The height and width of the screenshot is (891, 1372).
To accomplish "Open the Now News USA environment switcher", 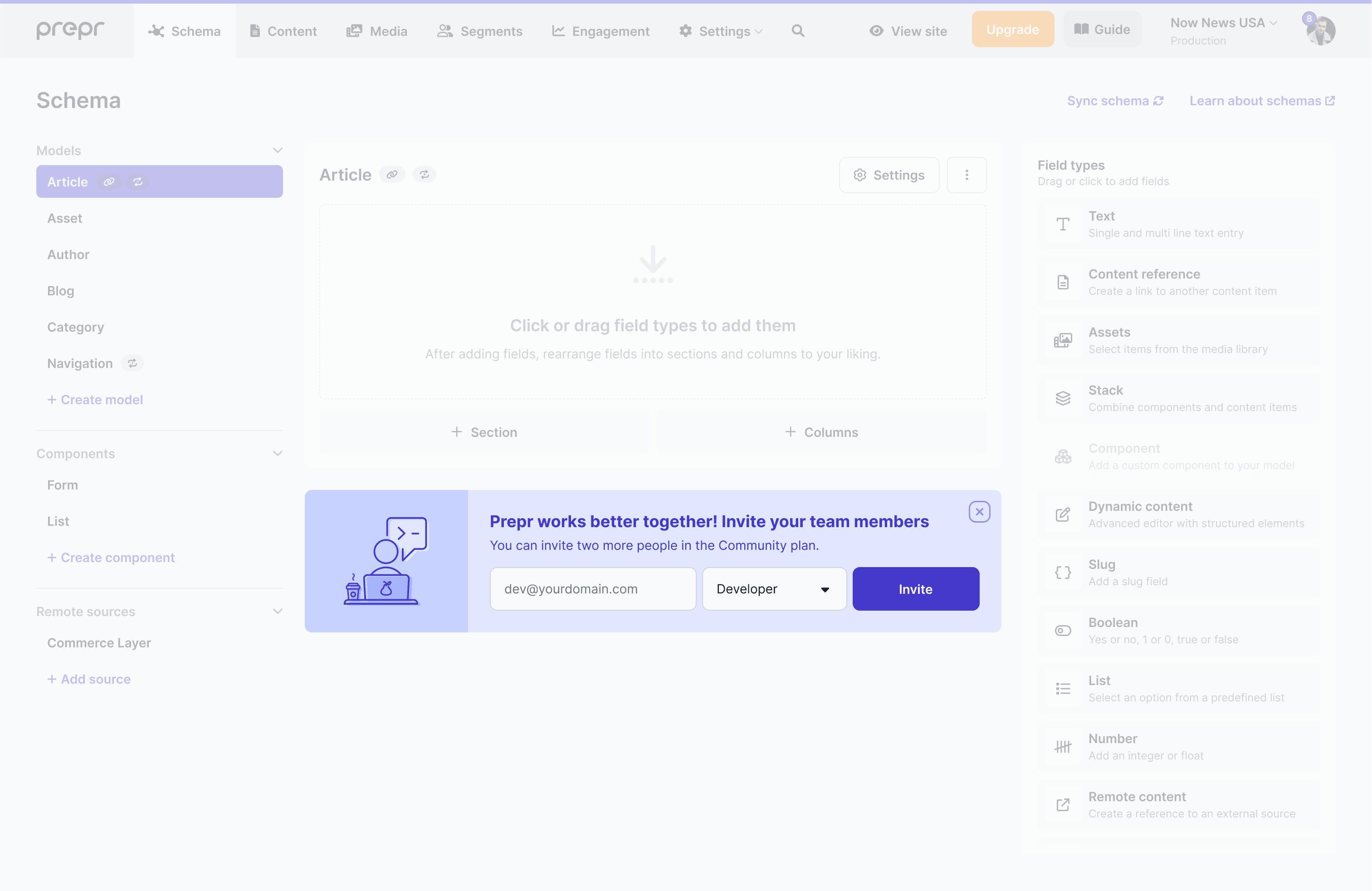I will (x=1223, y=30).
